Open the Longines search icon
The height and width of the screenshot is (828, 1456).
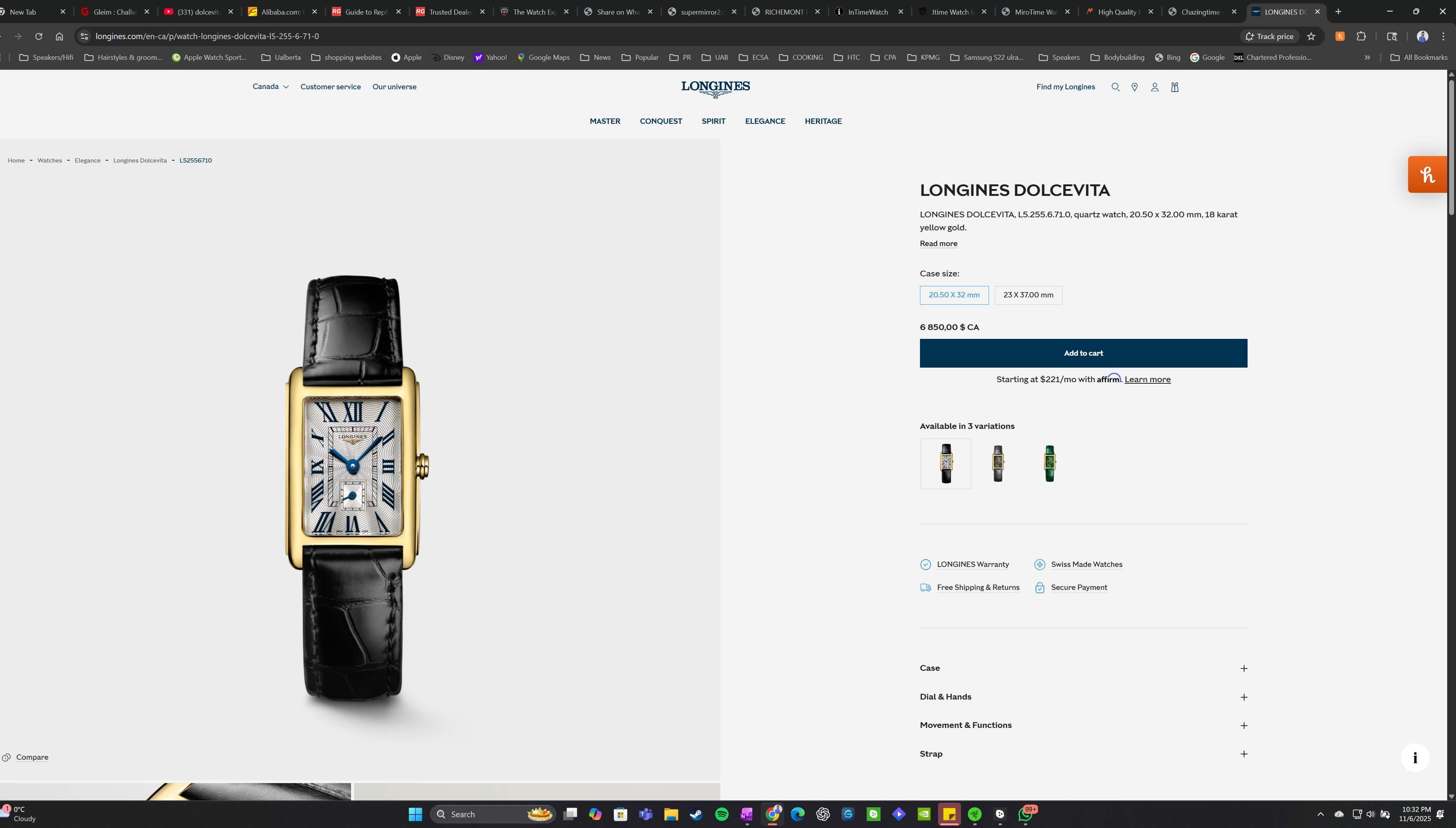1115,87
